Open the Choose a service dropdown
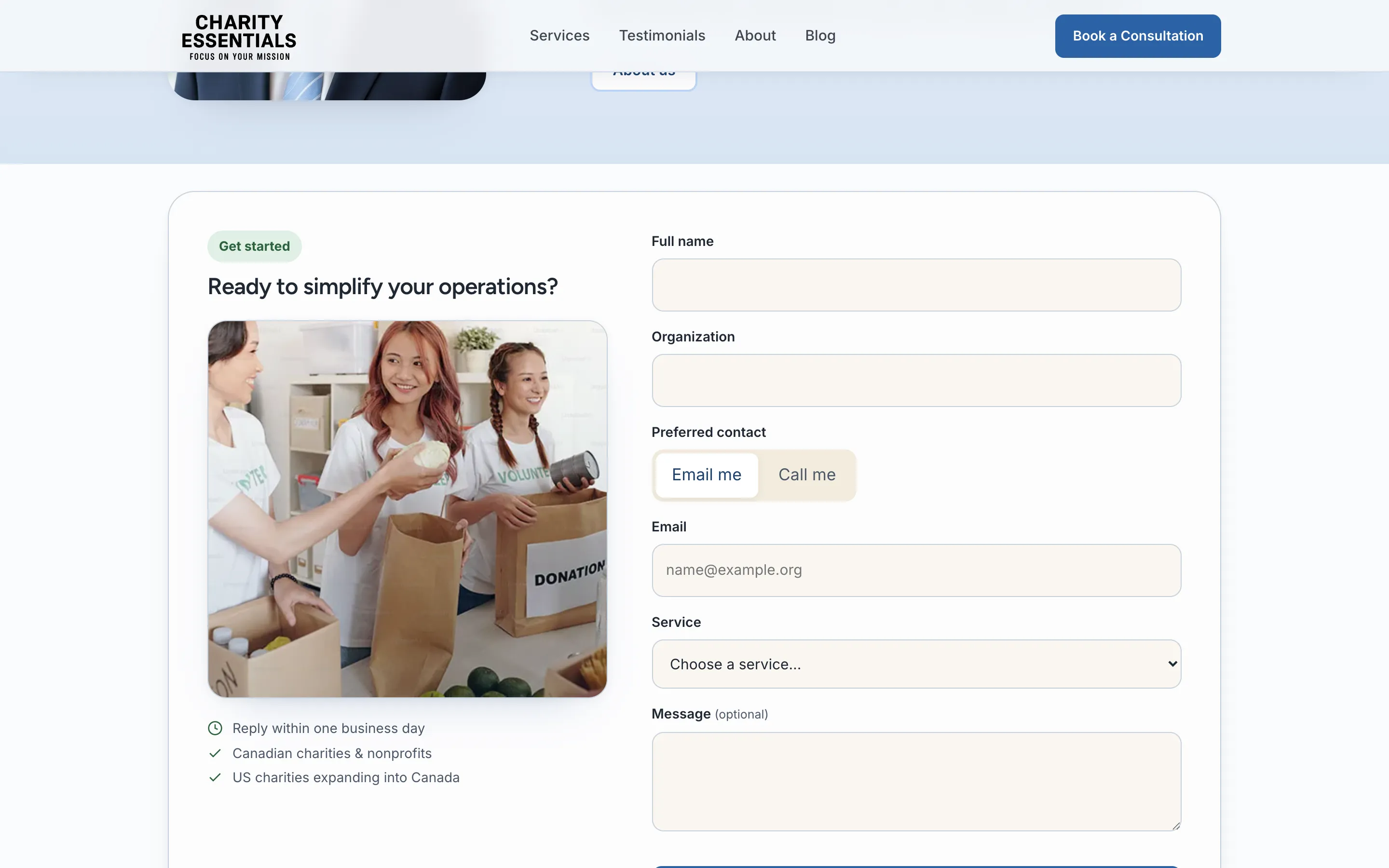The image size is (1389, 868). click(x=916, y=664)
